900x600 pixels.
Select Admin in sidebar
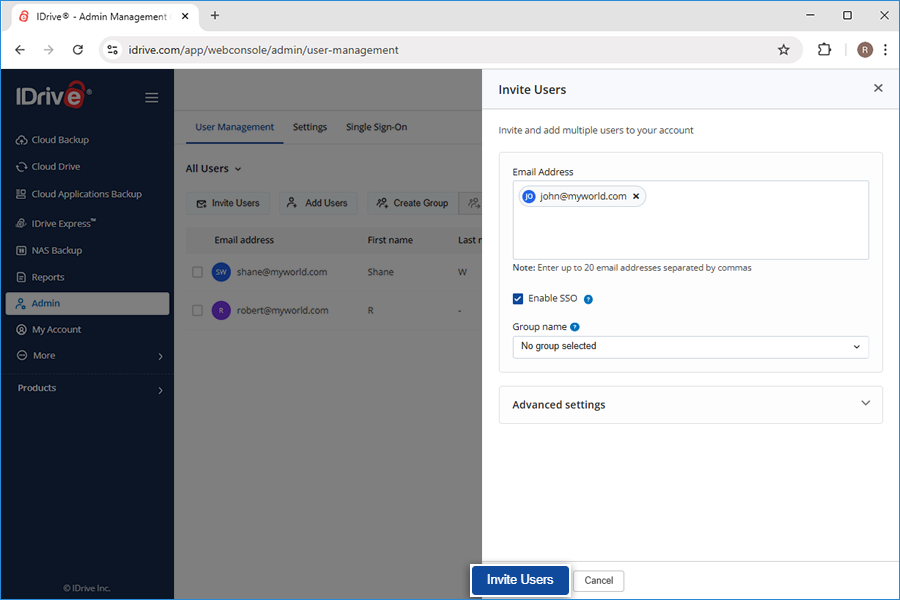pyautogui.click(x=87, y=303)
